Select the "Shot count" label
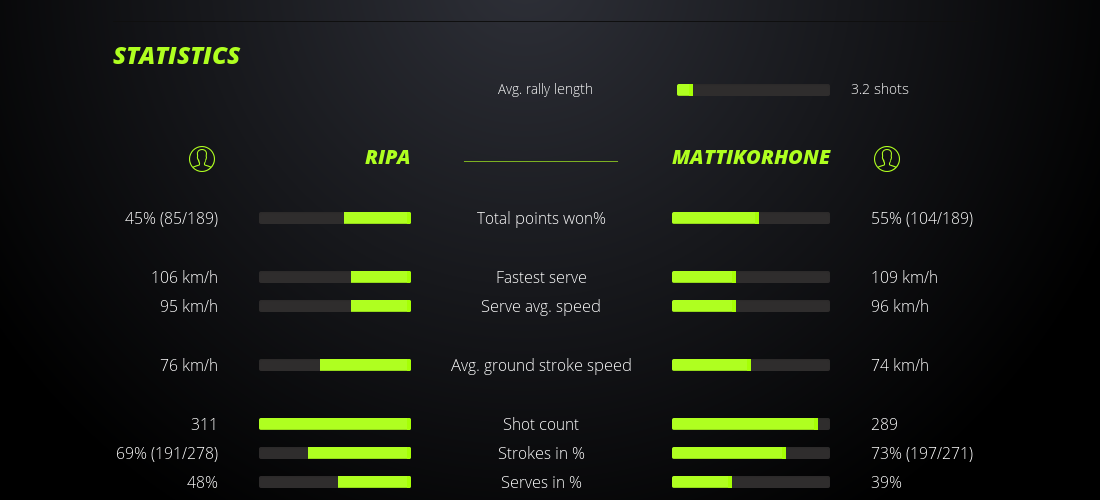The image size is (1100, 500). [x=541, y=424]
